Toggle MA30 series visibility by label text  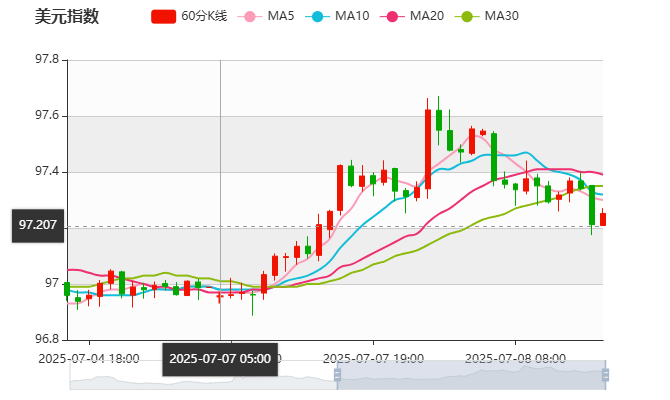(x=501, y=17)
